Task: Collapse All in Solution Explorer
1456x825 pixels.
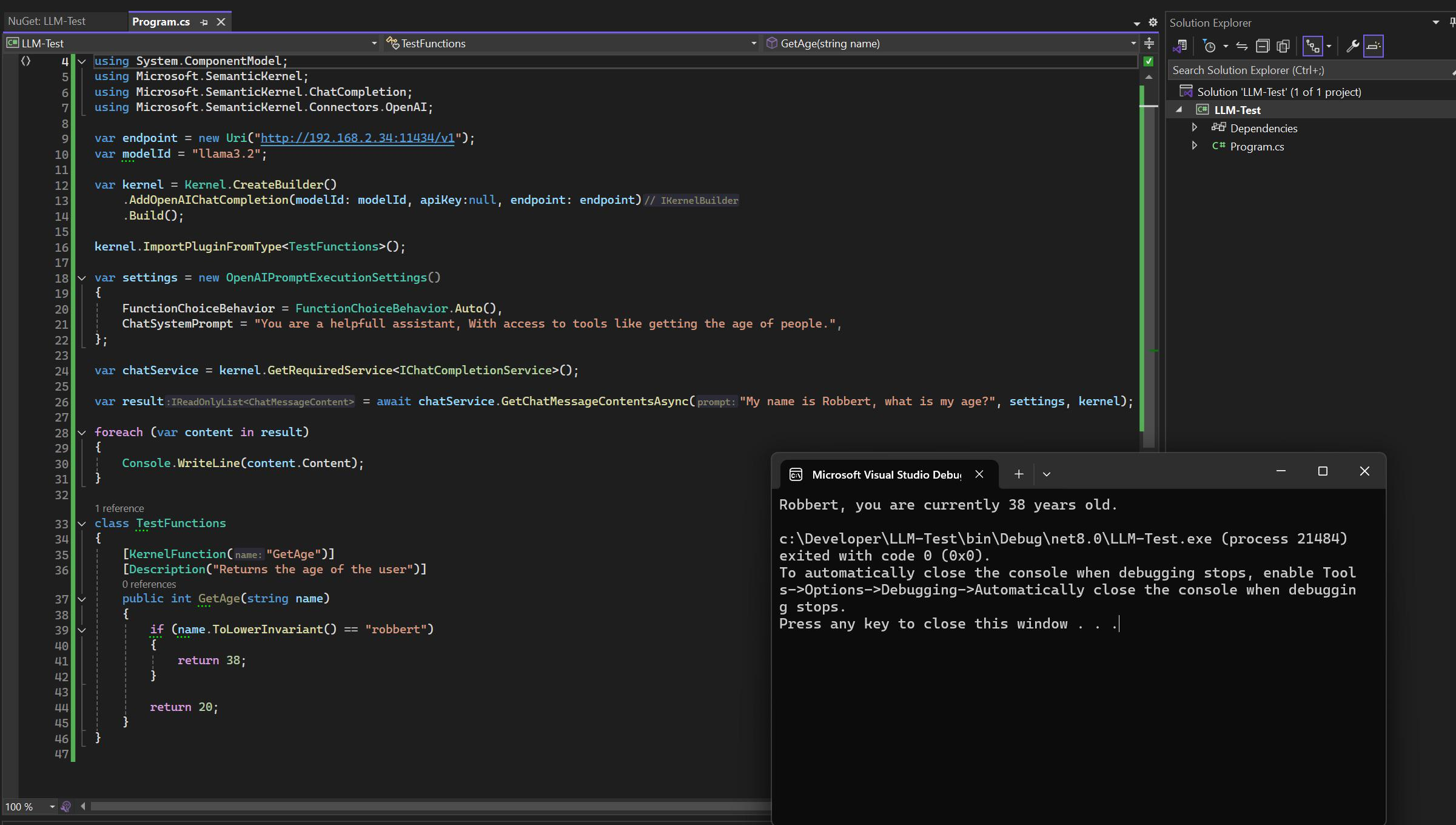Action: (1263, 46)
